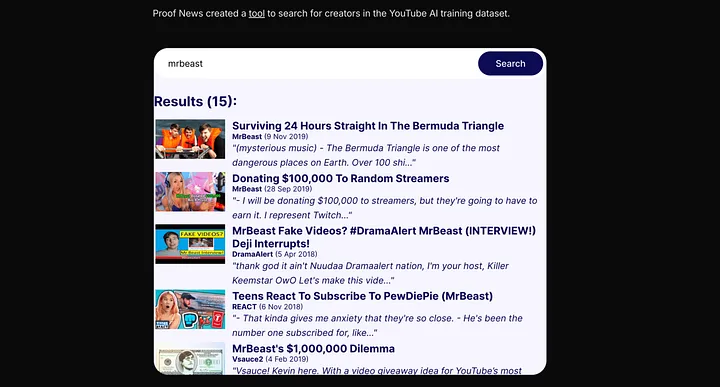Image resolution: width=720 pixels, height=387 pixels.
Task: Select the Bermuda Triangle video thumbnail
Action: [190, 139]
